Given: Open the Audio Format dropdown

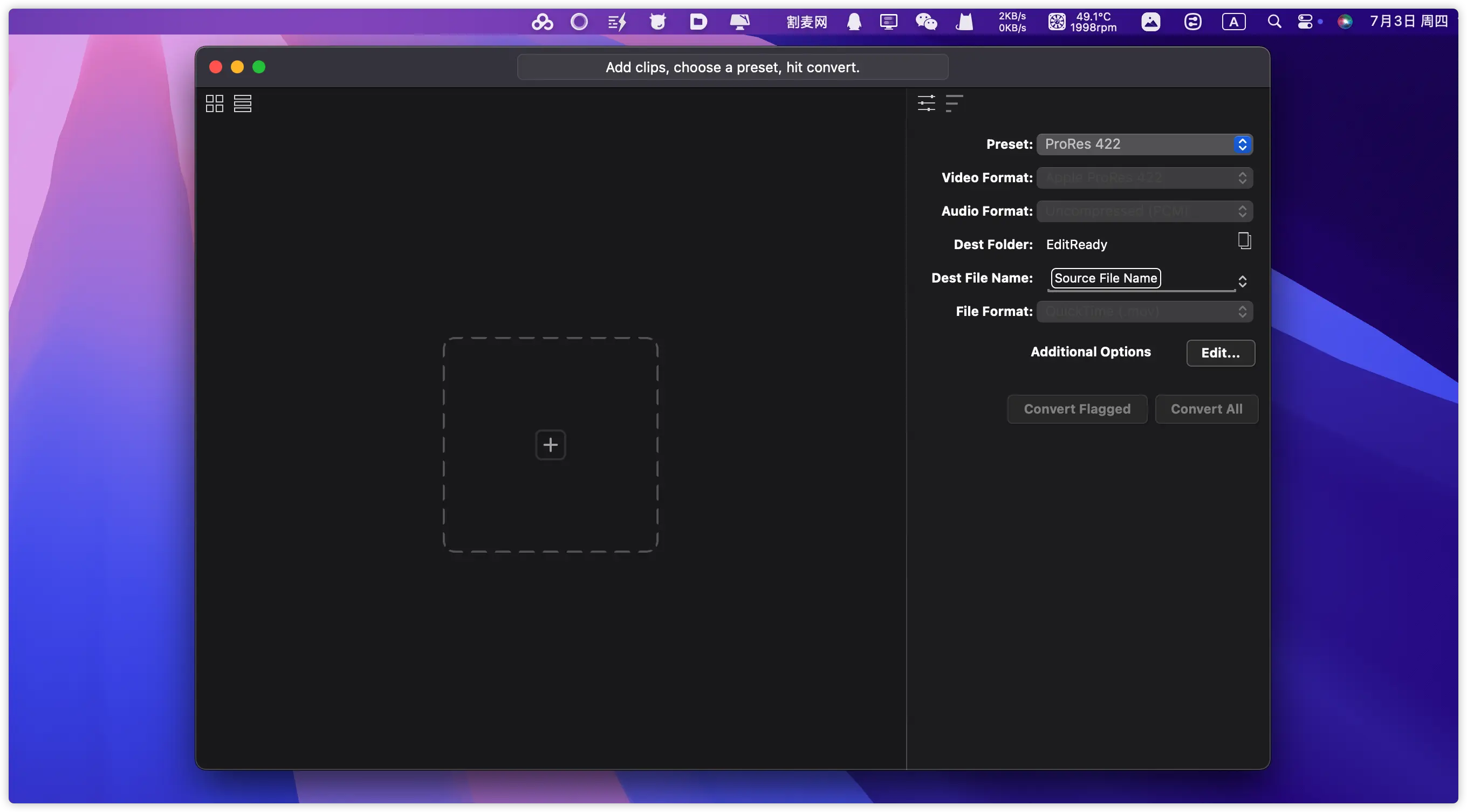Looking at the screenshot, I should (x=1144, y=211).
